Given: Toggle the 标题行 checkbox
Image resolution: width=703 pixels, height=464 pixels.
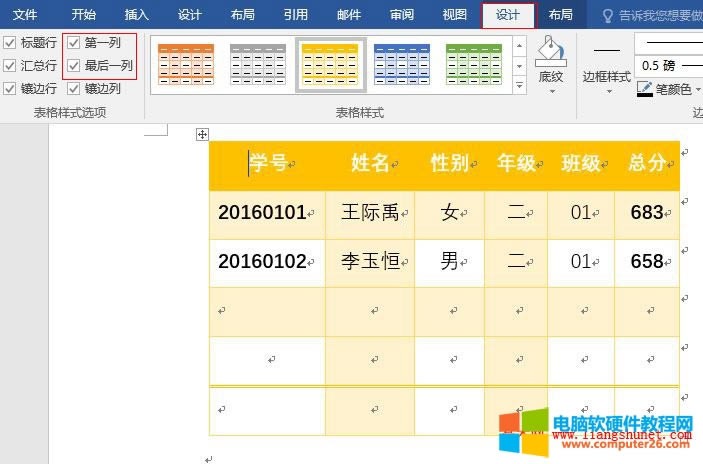Looking at the screenshot, I should coord(9,43).
